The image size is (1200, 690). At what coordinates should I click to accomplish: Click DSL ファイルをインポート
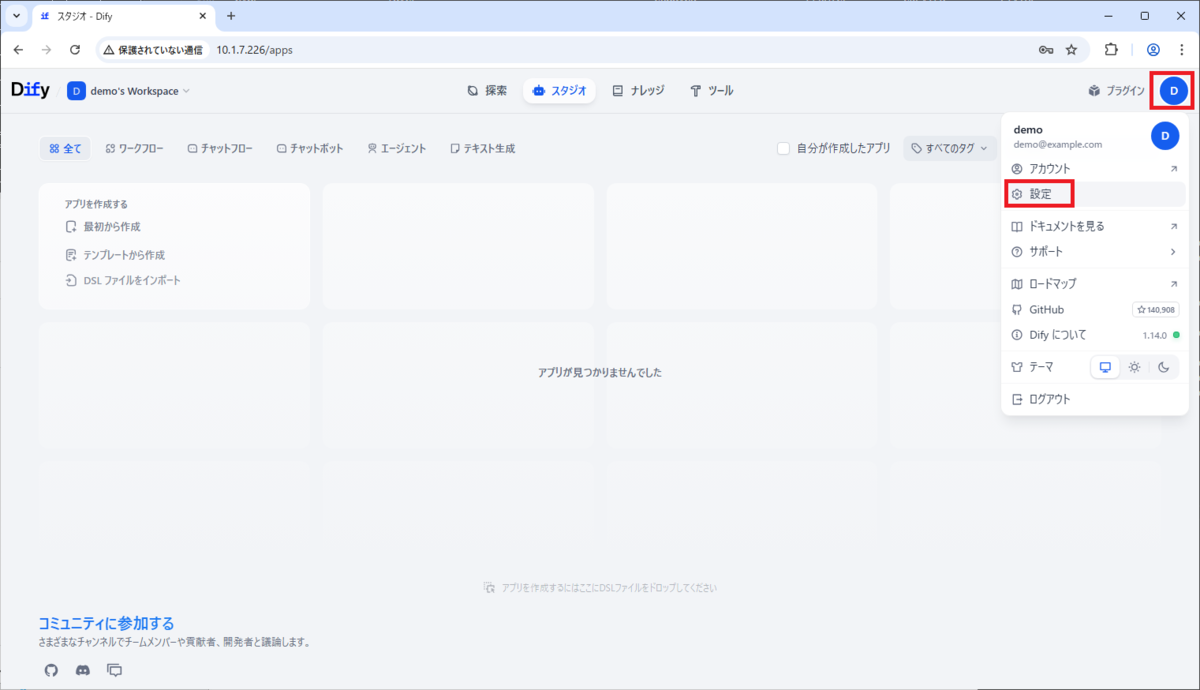point(123,281)
